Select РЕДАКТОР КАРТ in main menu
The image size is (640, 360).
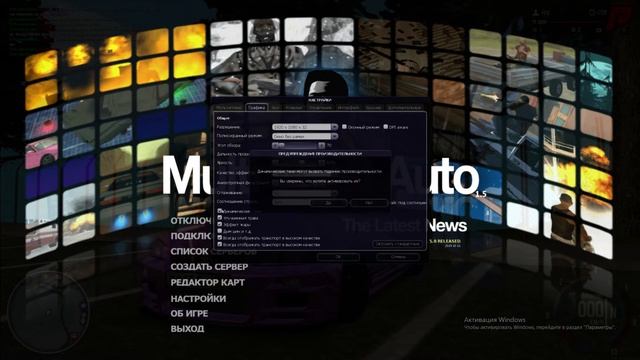[x=207, y=282]
